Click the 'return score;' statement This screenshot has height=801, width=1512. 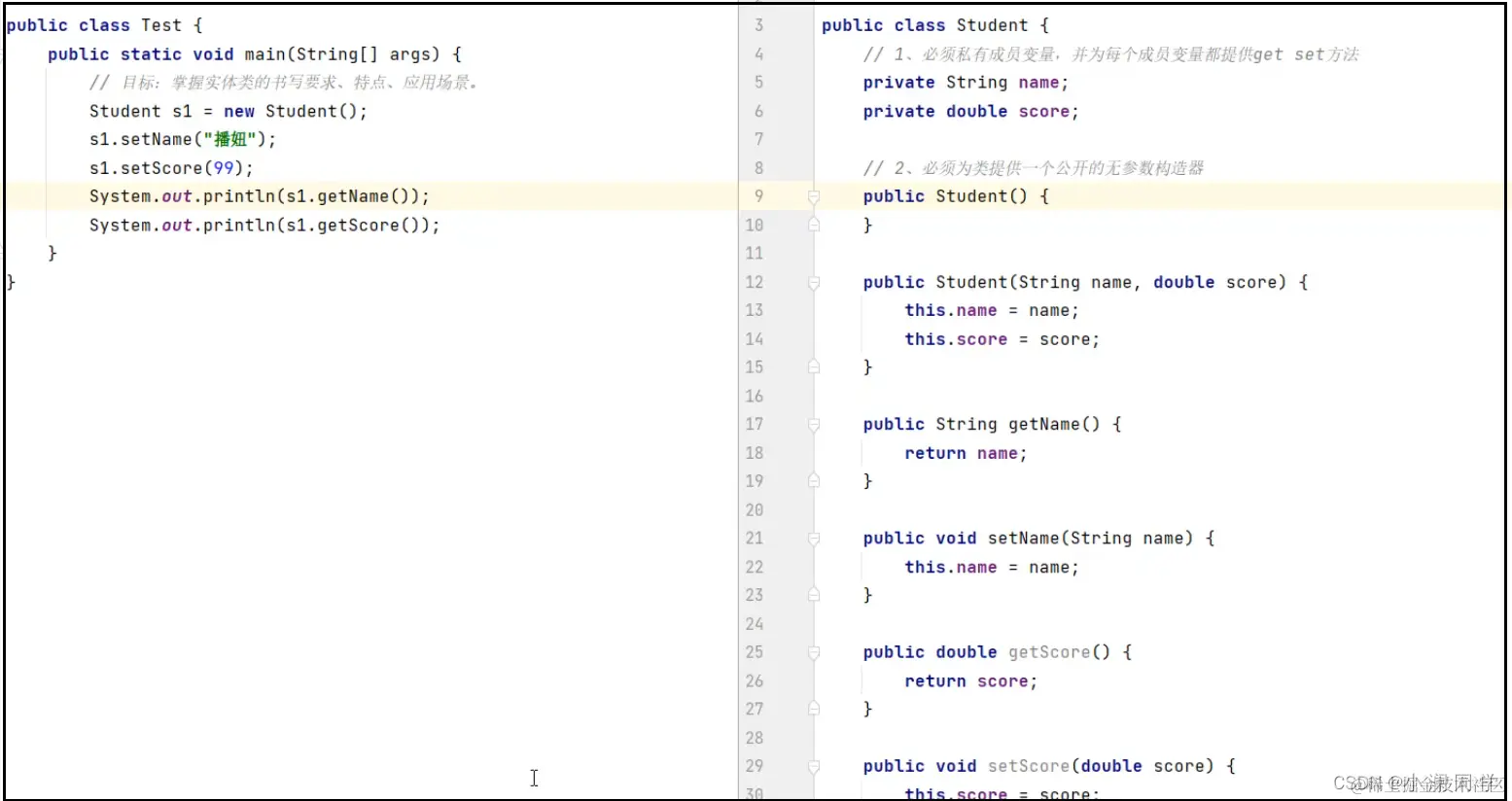tap(971, 680)
